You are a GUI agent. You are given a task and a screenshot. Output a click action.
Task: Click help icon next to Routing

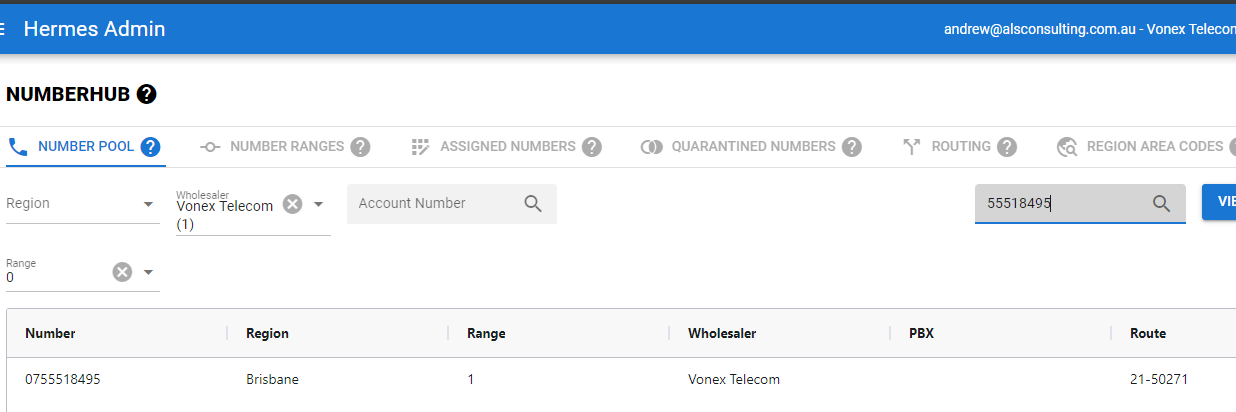(1007, 147)
